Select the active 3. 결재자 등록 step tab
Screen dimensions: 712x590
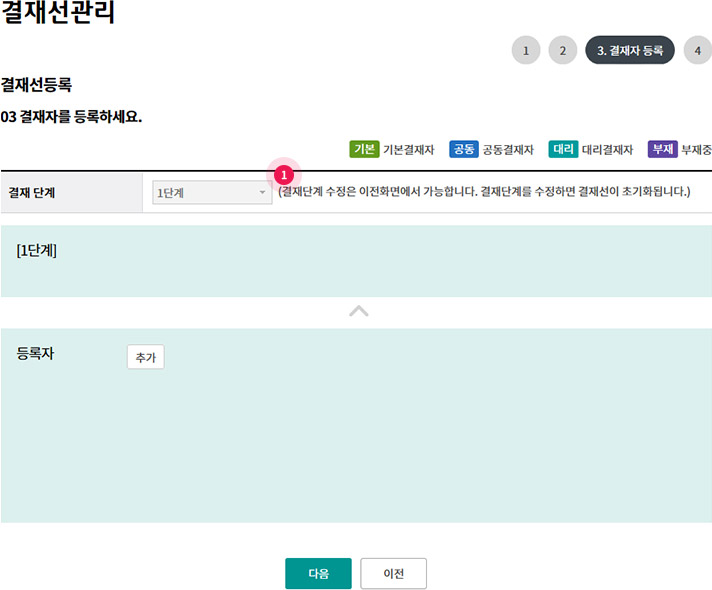630,50
